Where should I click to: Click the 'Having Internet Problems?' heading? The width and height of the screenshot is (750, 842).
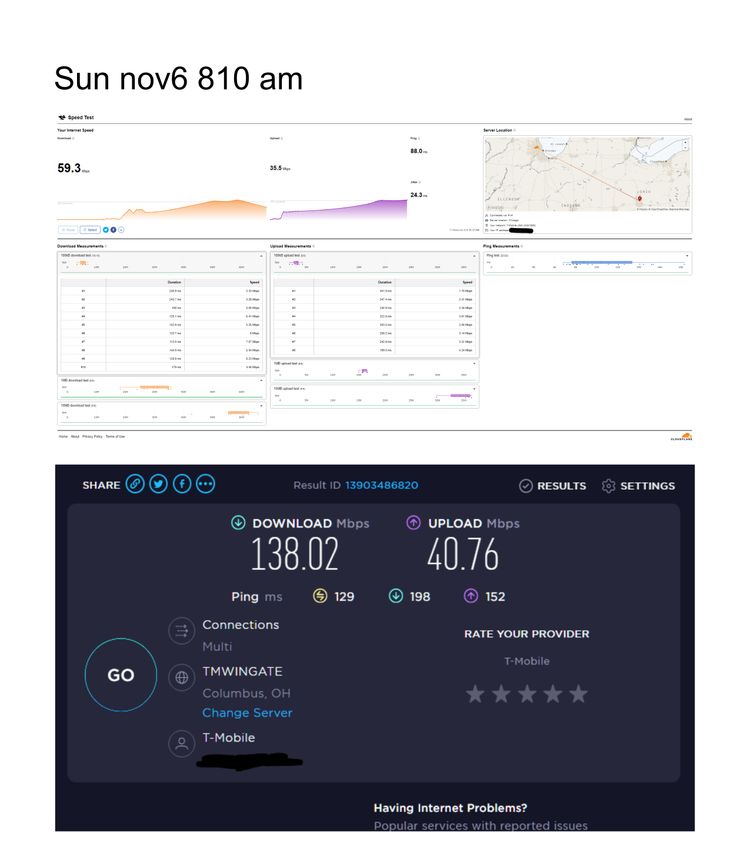pos(450,808)
